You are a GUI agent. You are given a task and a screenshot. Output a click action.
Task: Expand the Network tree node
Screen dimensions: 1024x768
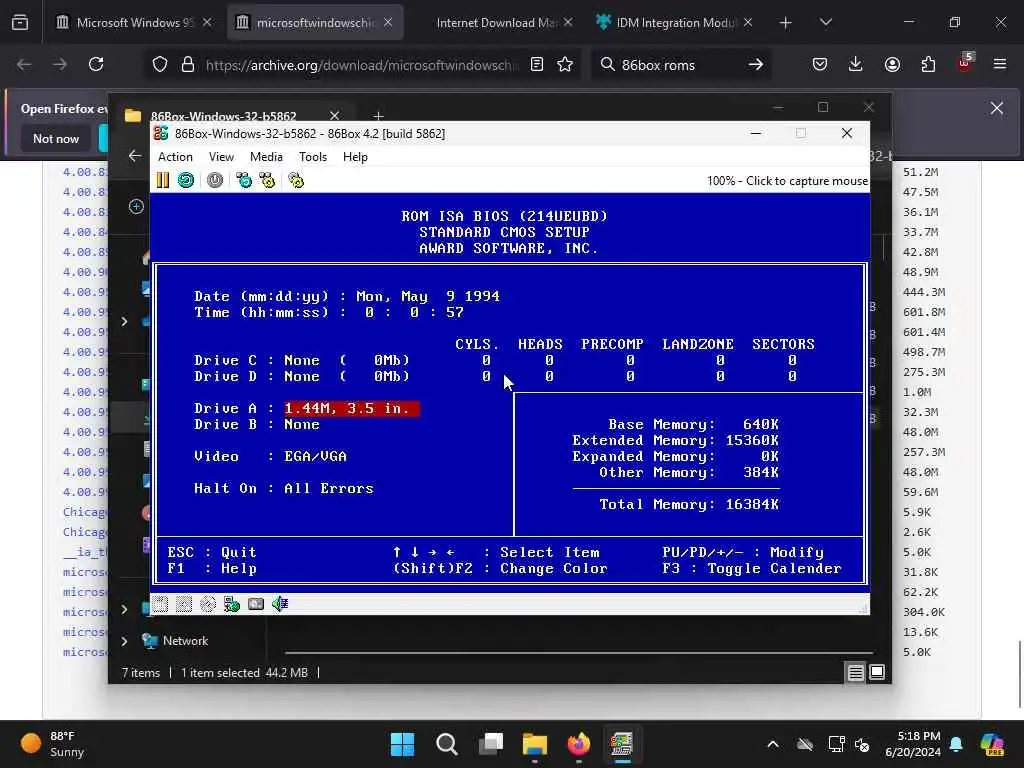124,641
